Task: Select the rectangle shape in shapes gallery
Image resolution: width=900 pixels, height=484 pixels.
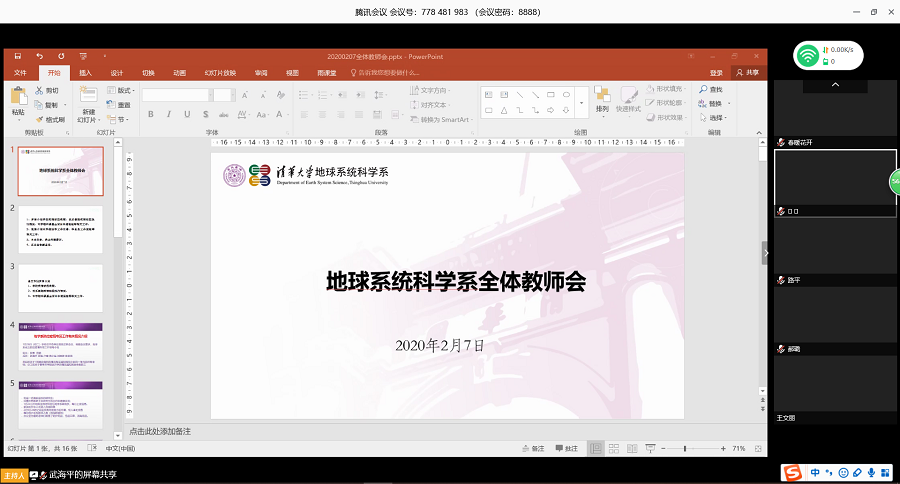Action: 550,95
